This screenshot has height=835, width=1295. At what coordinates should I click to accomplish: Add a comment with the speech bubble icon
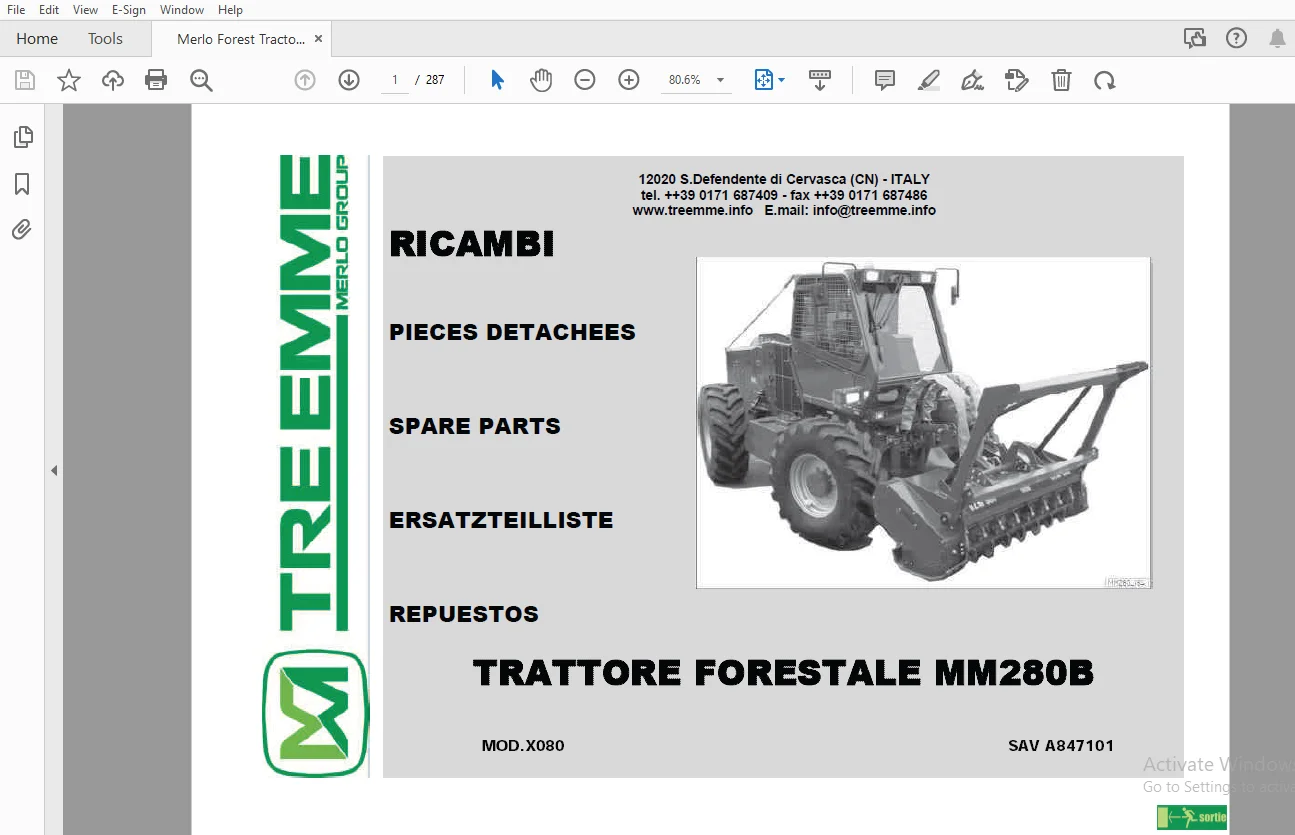click(885, 80)
